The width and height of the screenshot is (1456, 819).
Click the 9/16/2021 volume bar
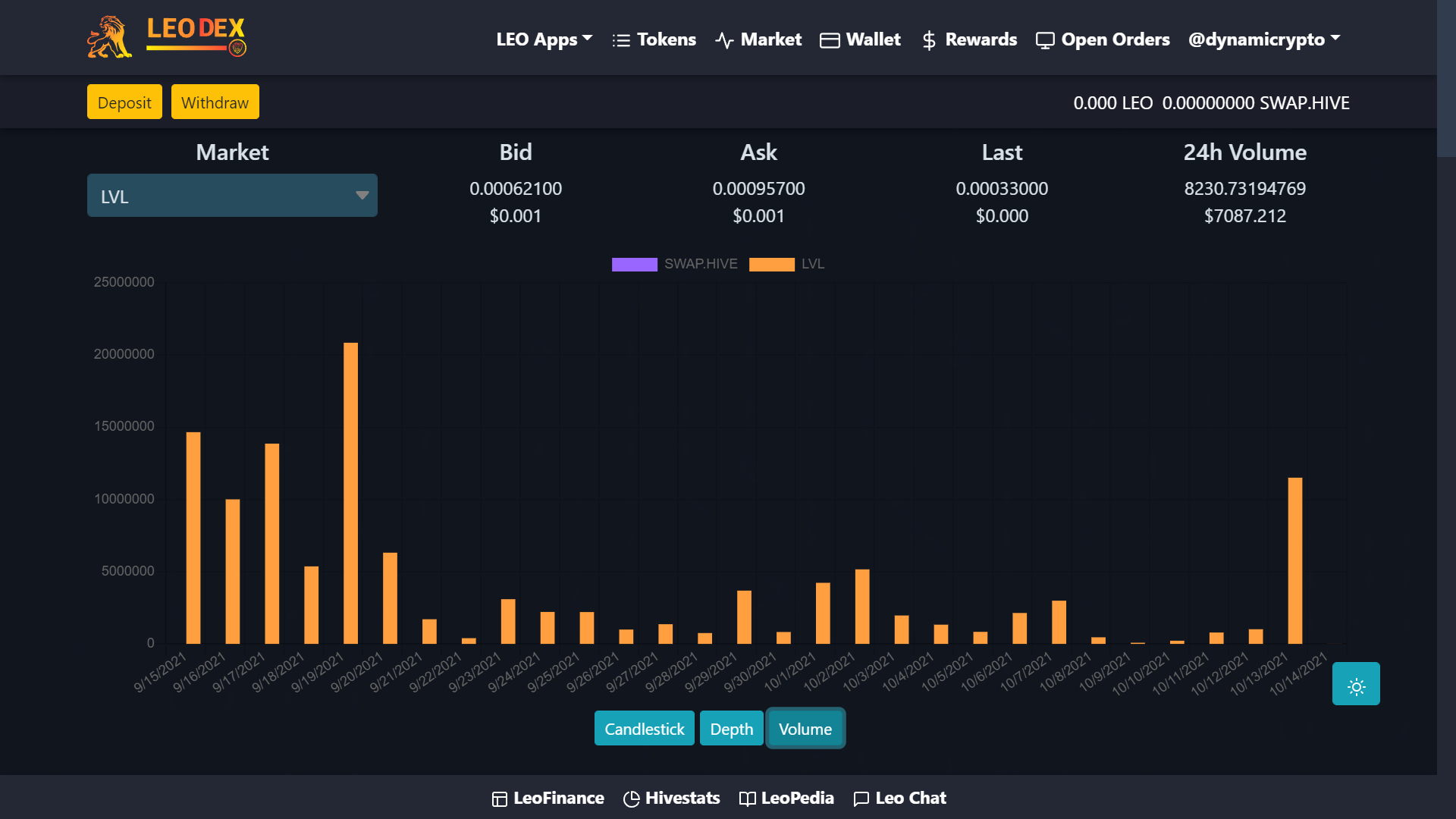coord(233,571)
